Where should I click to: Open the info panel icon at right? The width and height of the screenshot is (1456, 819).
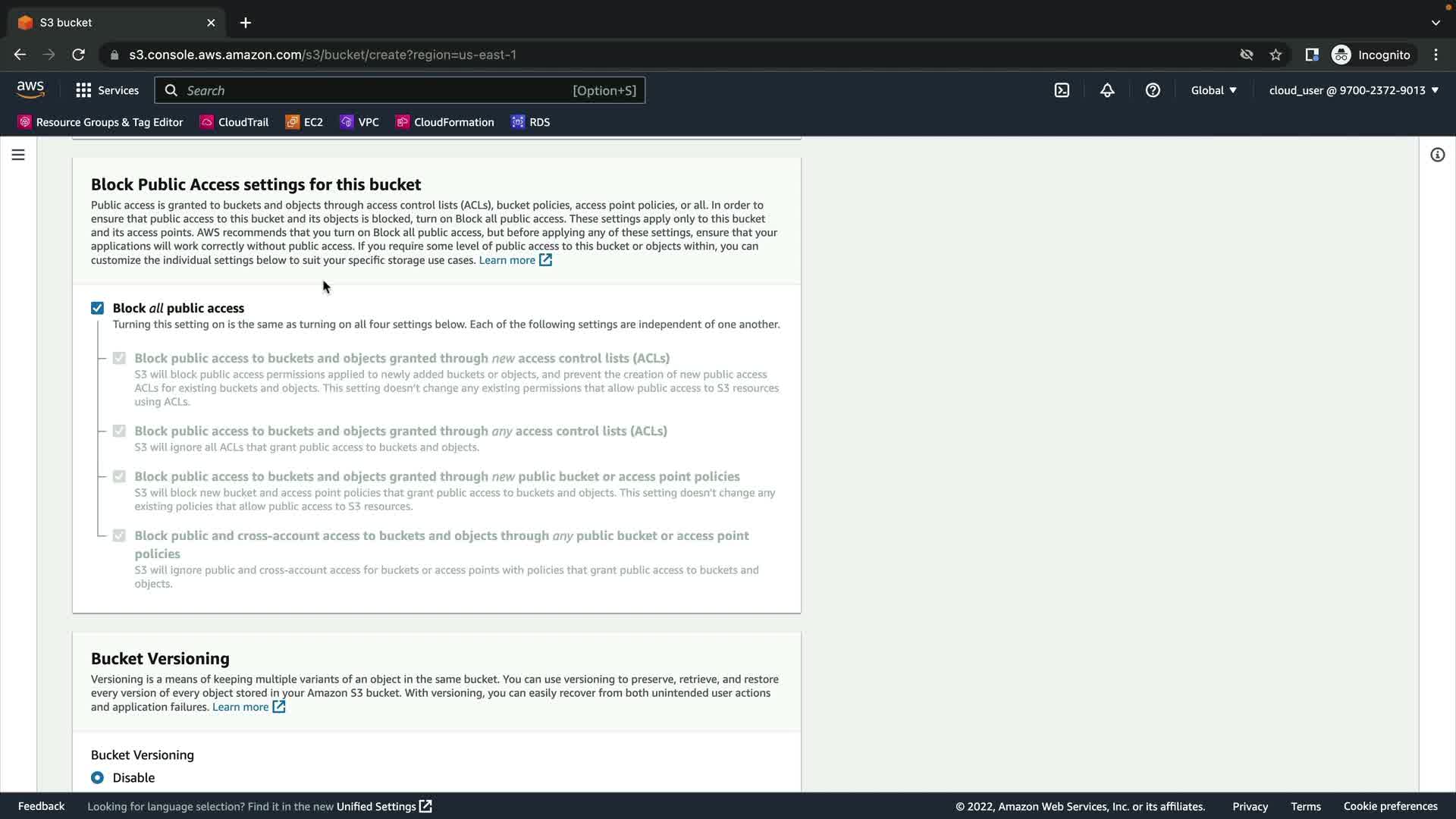1437,155
